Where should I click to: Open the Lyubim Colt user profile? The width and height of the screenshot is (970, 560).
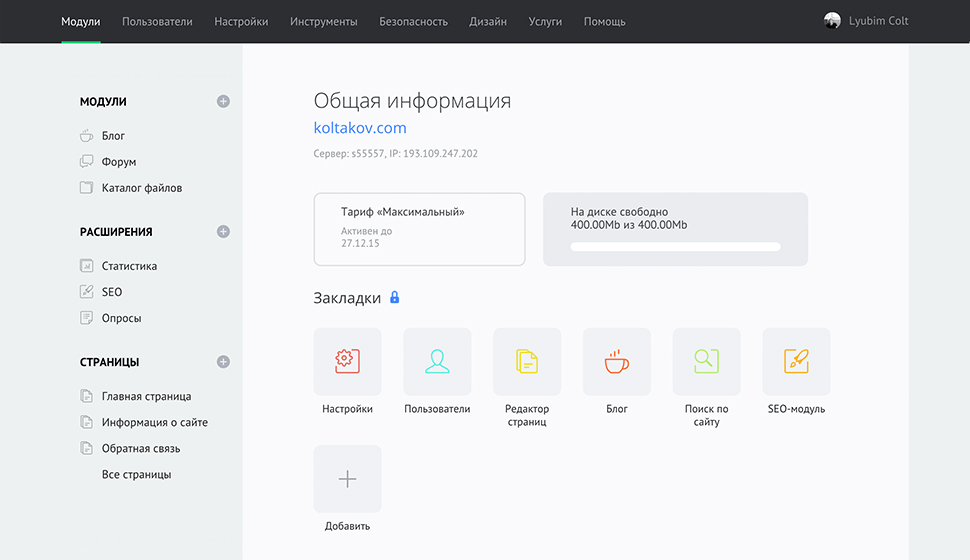(866, 20)
